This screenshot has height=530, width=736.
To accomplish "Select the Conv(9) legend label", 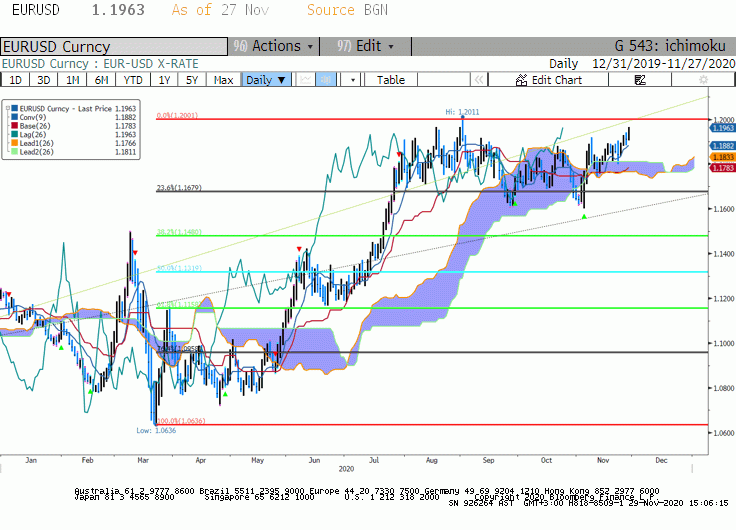I will (33, 117).
